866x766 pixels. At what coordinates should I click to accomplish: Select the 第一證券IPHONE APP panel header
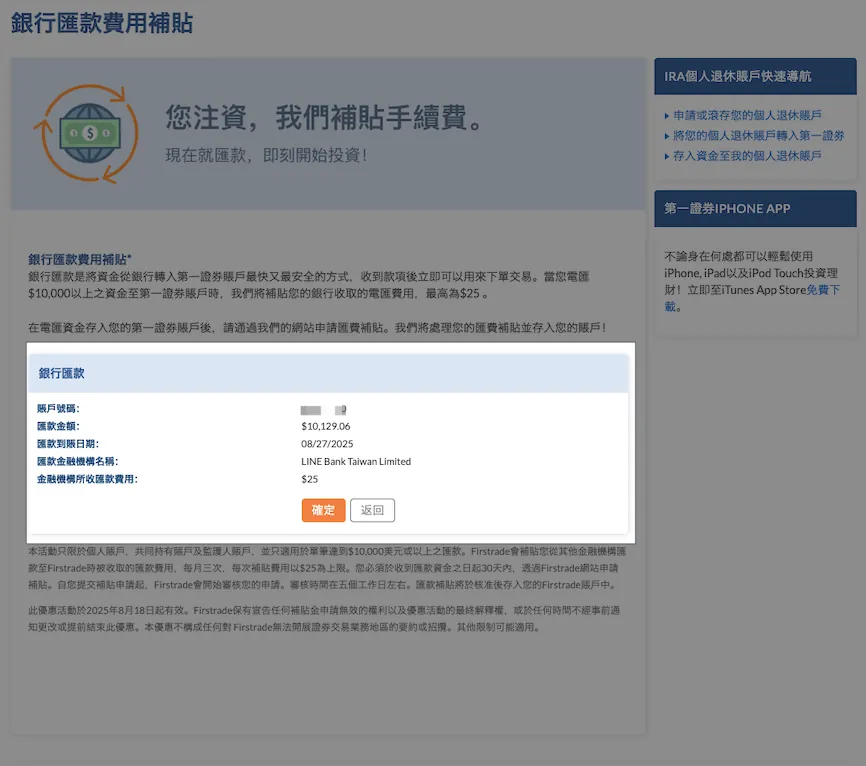(755, 209)
